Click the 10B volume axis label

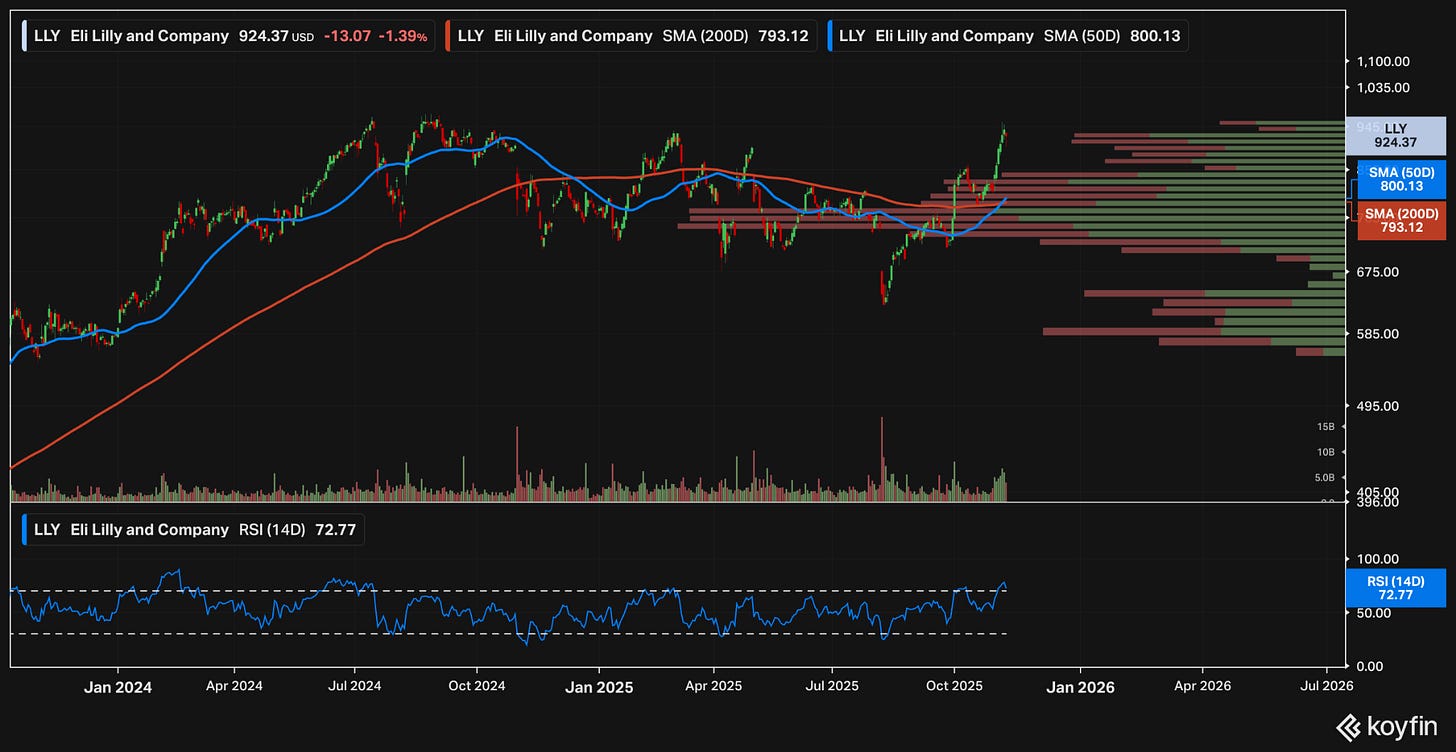pyautogui.click(x=1325, y=452)
